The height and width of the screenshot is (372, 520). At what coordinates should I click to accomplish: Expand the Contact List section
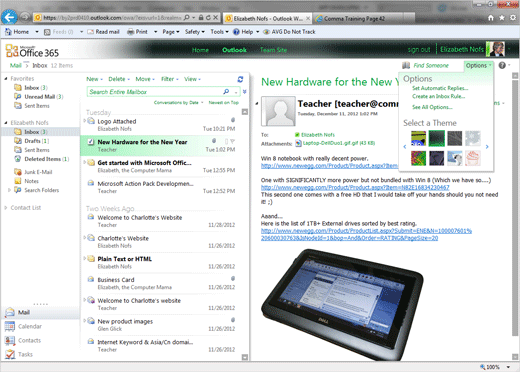pyautogui.click(x=6, y=208)
